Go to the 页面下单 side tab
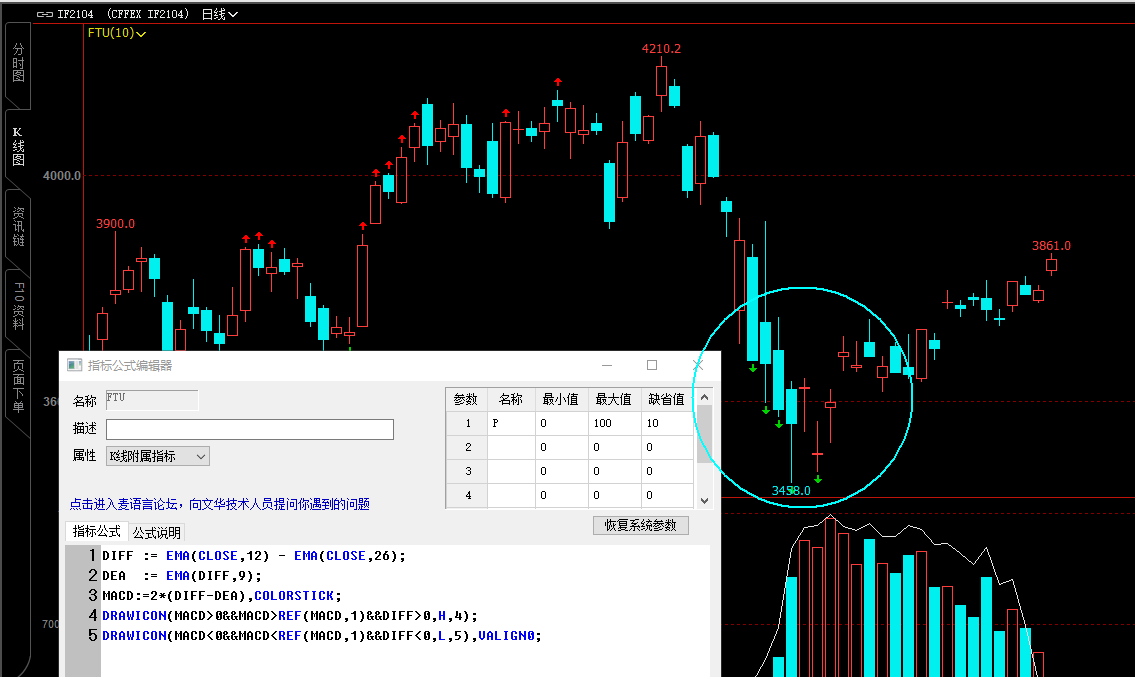This screenshot has width=1135, height=677. point(18,387)
